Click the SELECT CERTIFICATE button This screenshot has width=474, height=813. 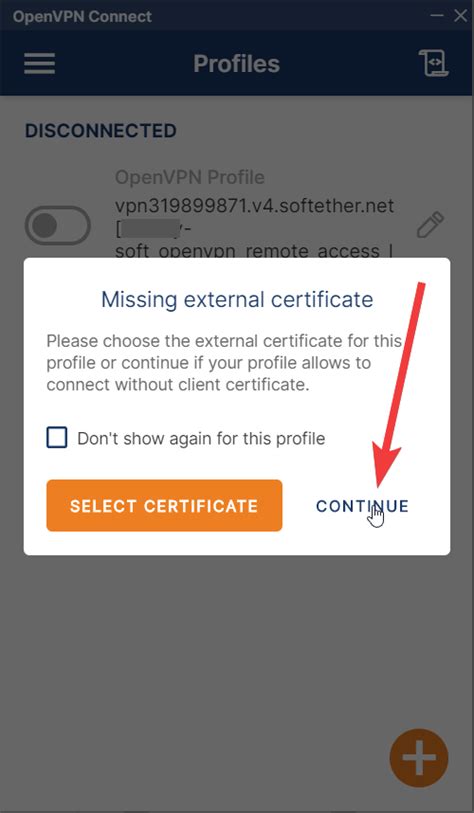164,506
